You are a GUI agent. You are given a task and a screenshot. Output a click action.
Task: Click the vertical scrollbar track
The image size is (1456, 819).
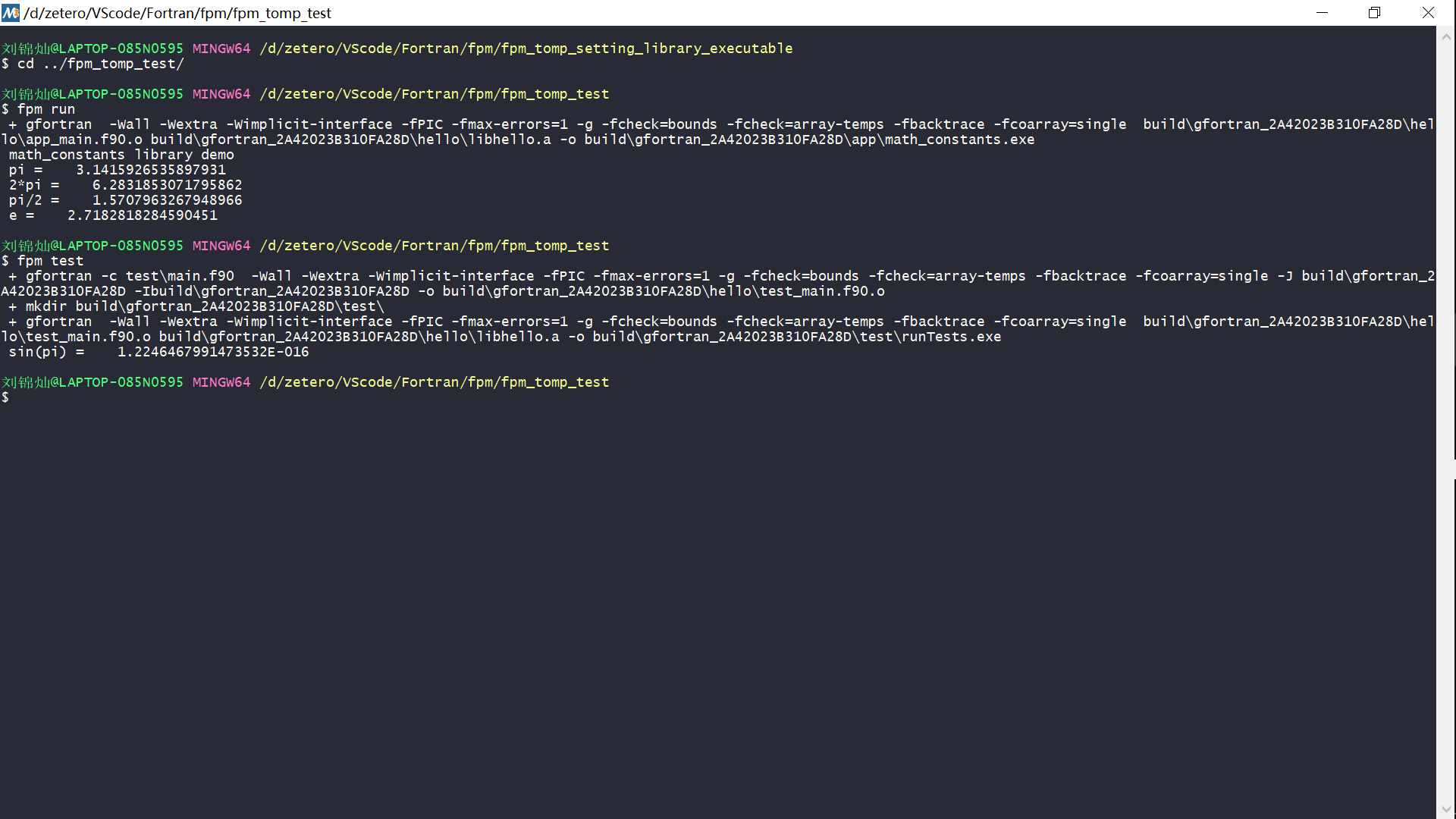(x=1446, y=607)
